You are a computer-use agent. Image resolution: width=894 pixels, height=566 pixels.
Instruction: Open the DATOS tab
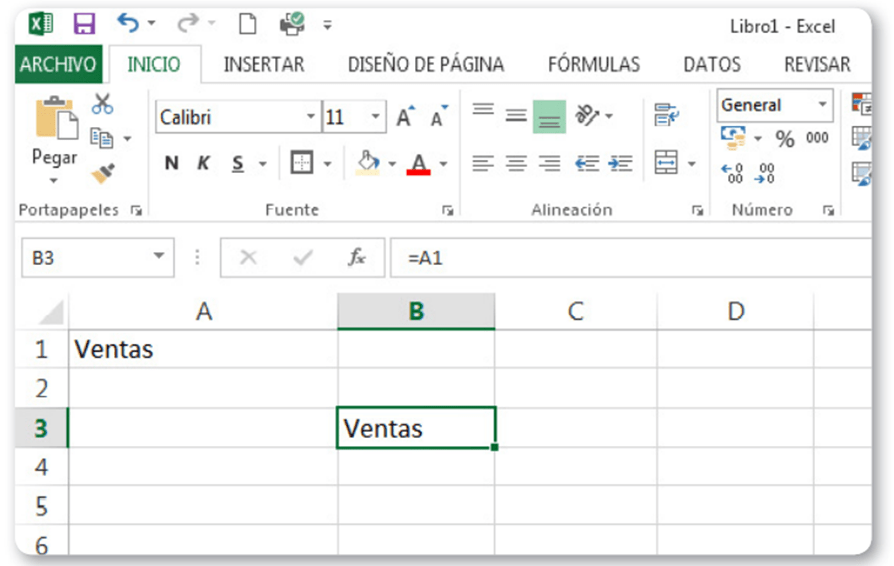[x=712, y=64]
